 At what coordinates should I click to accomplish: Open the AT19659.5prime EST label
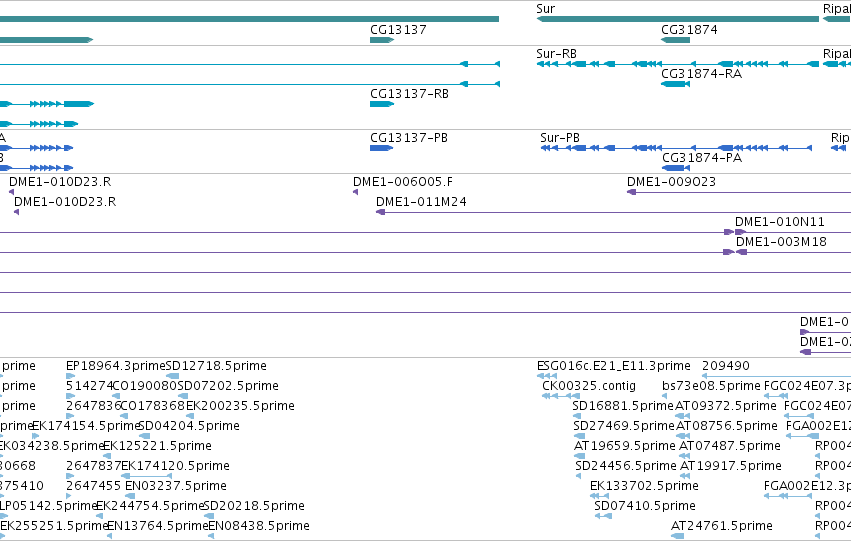tap(625, 446)
